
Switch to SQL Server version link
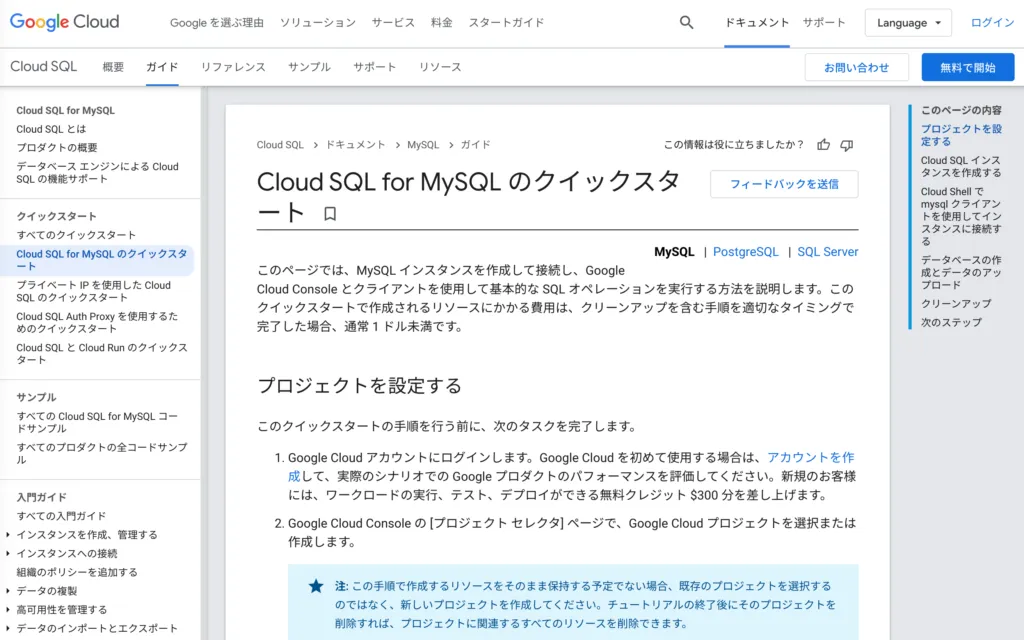[x=827, y=252]
